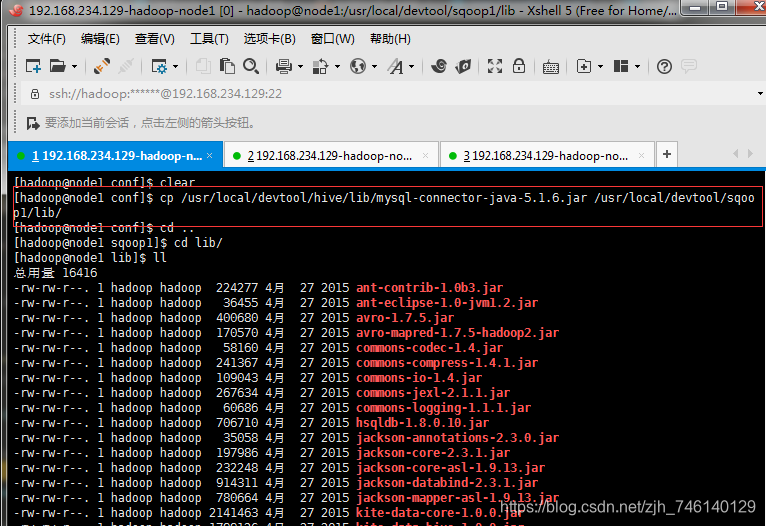Close session tab 3

tap(641, 155)
